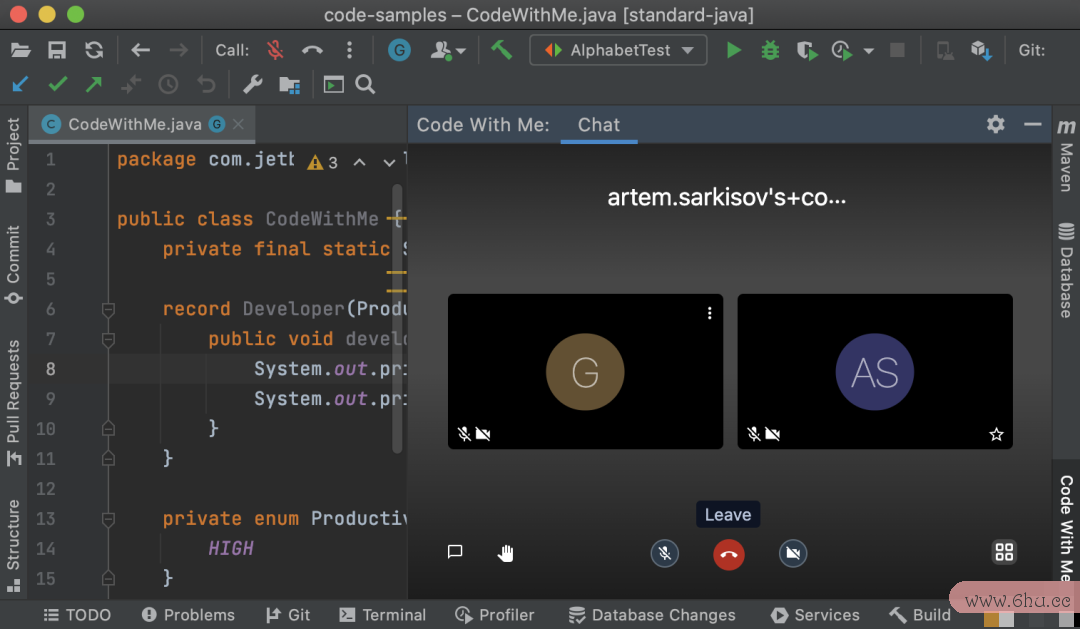End the call with the red hang-up button
Screen dimensions: 1080x629
(728, 553)
